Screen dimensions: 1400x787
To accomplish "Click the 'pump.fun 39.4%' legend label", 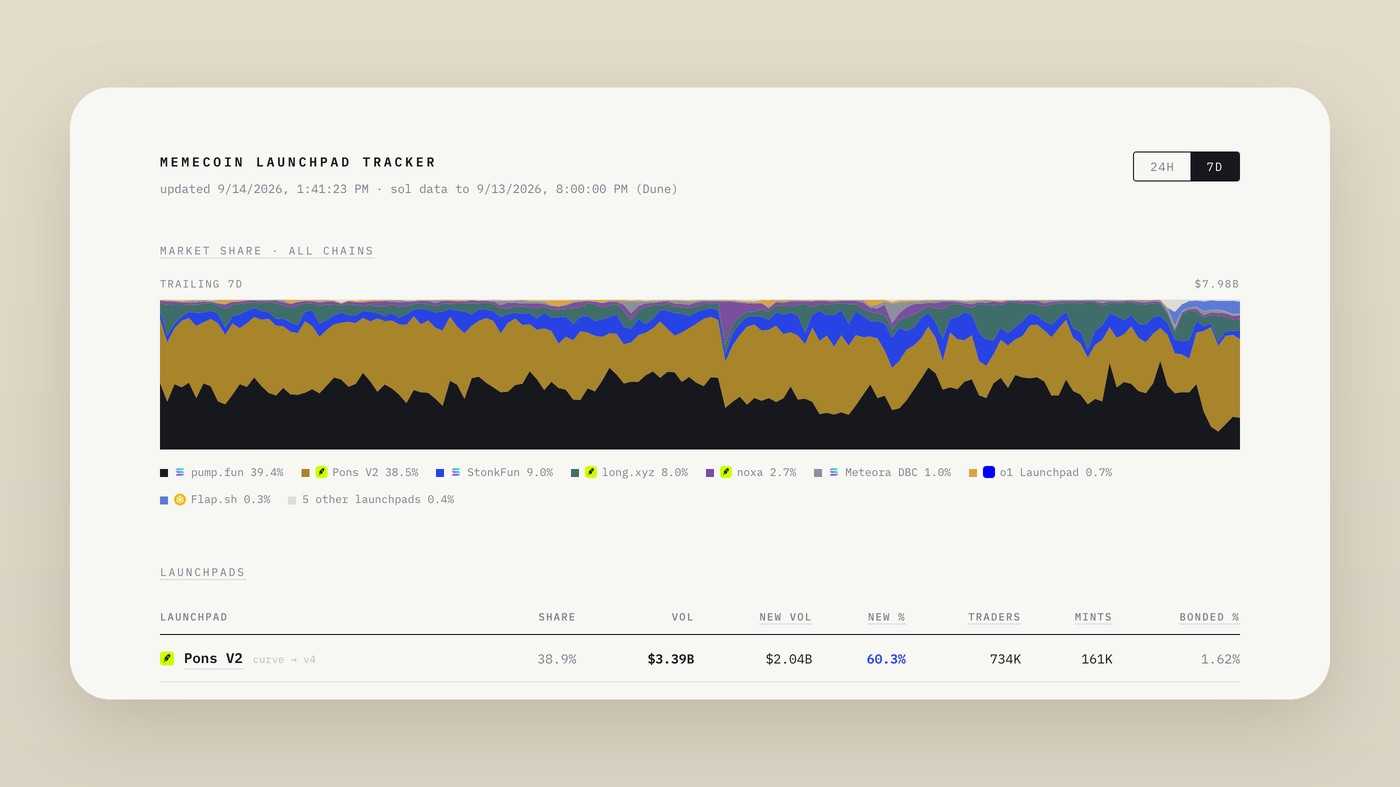I will (x=237, y=472).
